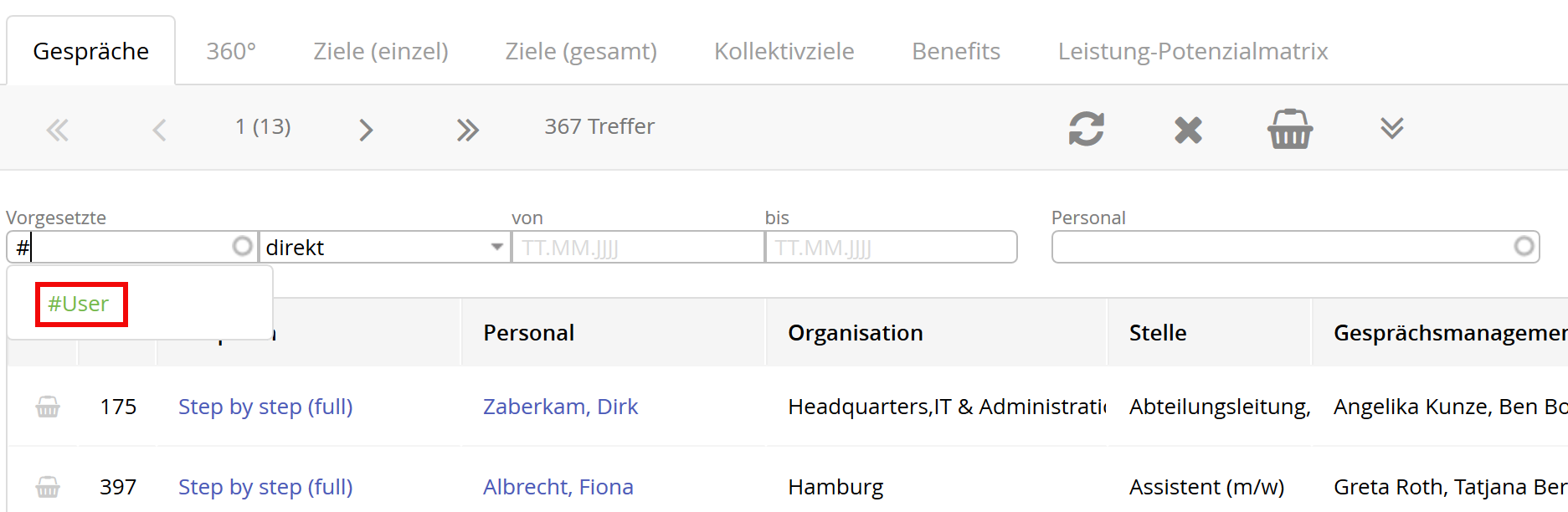Go to the next results page
Screen dimensions: 1568x512
point(366,130)
